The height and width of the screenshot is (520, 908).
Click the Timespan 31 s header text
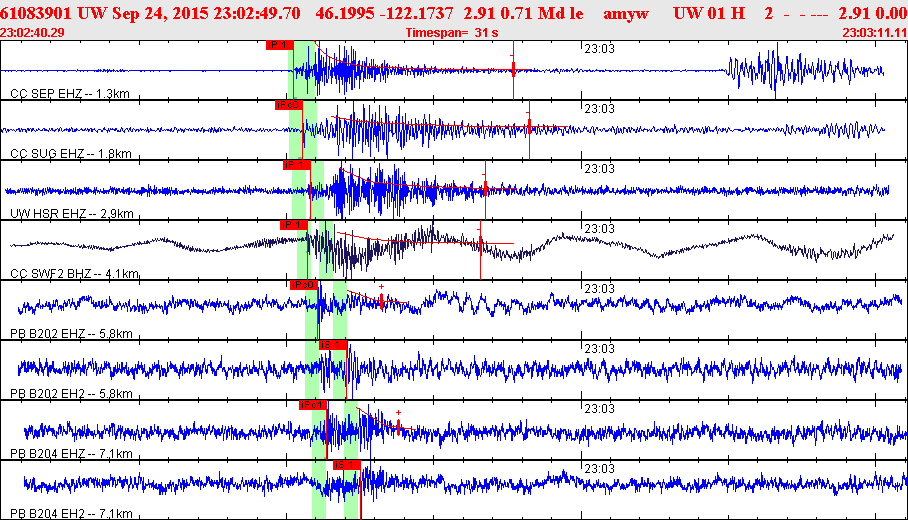pyautogui.click(x=451, y=33)
